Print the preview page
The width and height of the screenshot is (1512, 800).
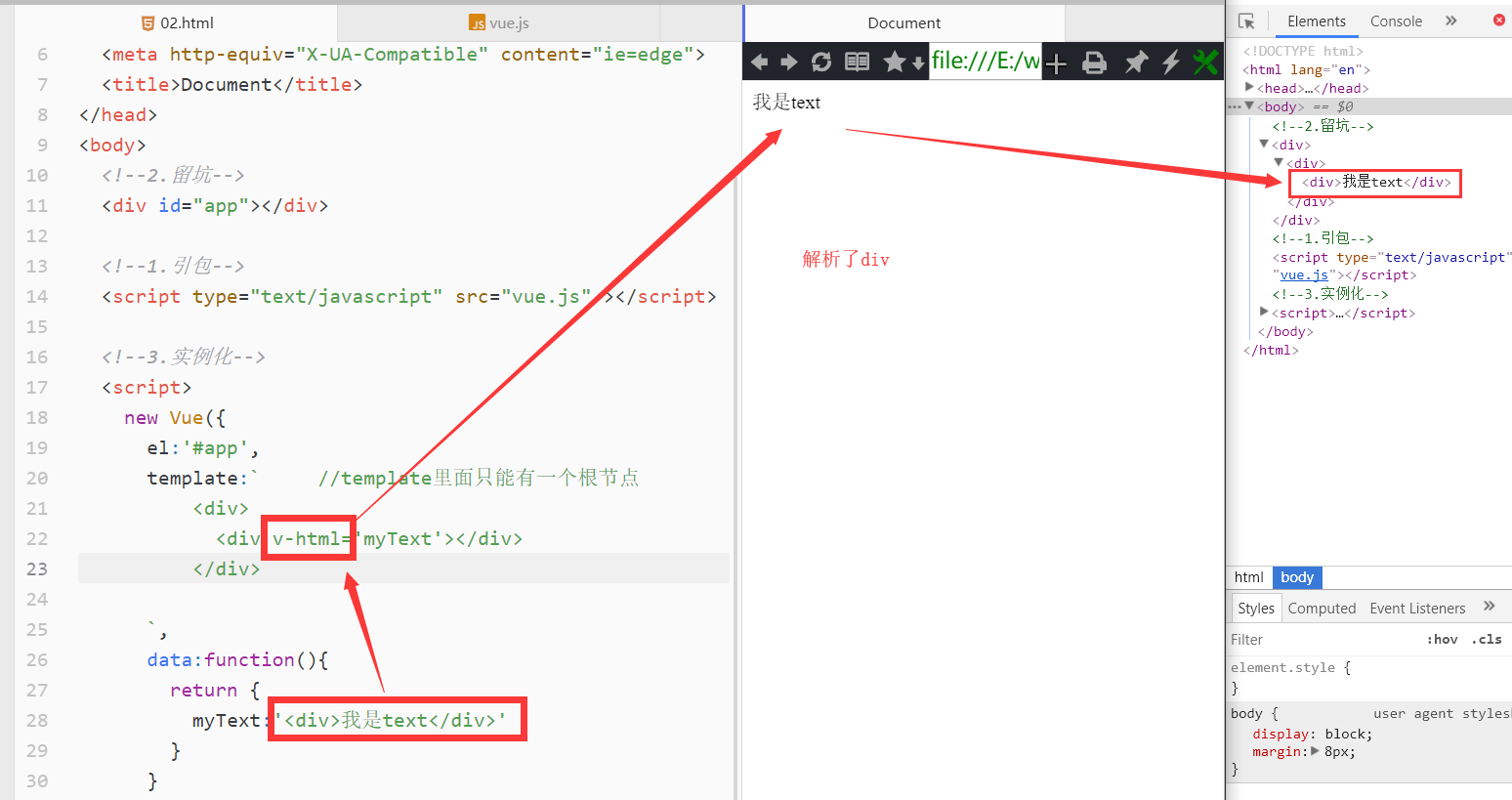click(x=1095, y=63)
